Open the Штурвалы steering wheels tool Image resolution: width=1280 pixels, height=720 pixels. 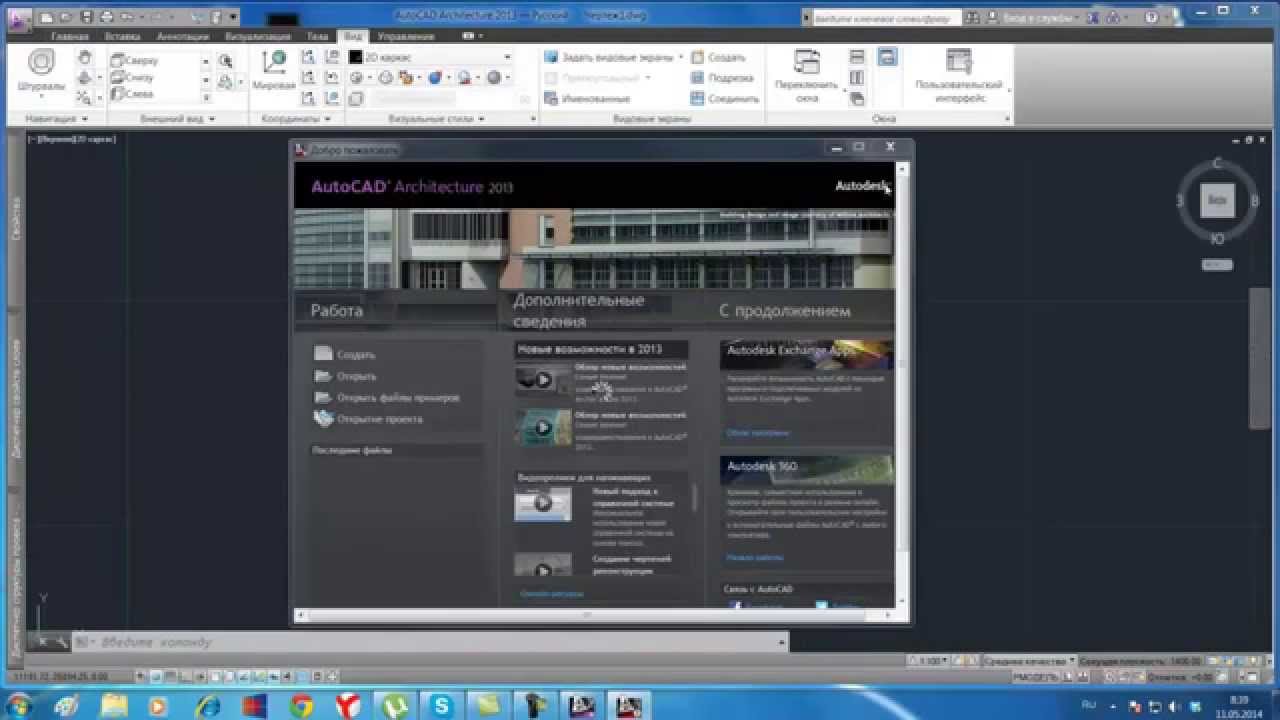(41, 71)
